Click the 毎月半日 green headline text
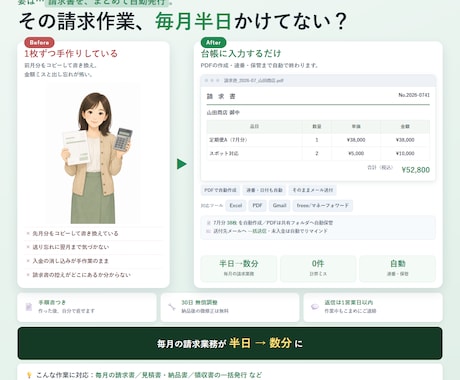Screen dimensions: 460x380 193,21
